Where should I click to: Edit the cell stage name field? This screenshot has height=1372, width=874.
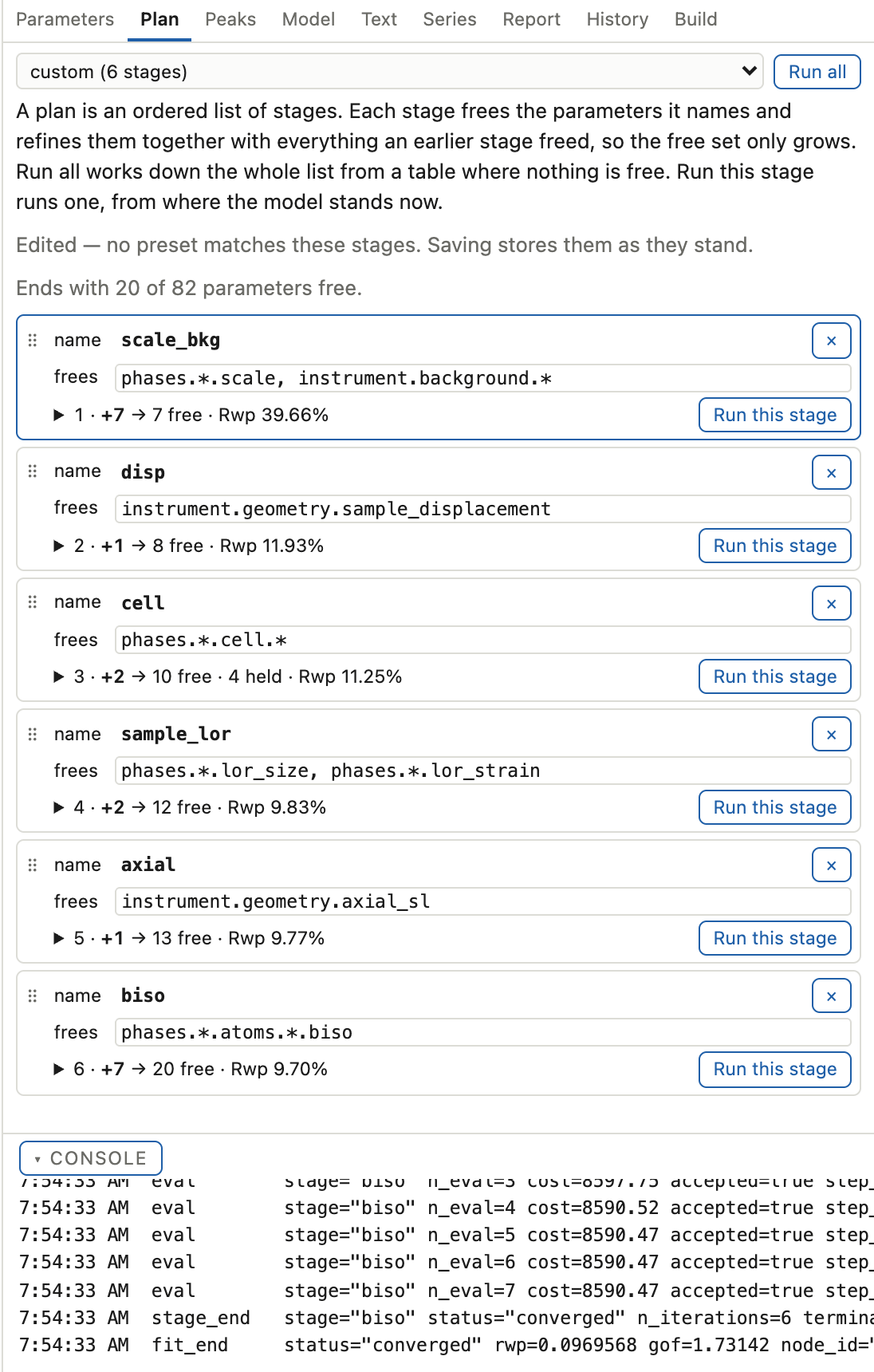pyautogui.click(x=461, y=603)
